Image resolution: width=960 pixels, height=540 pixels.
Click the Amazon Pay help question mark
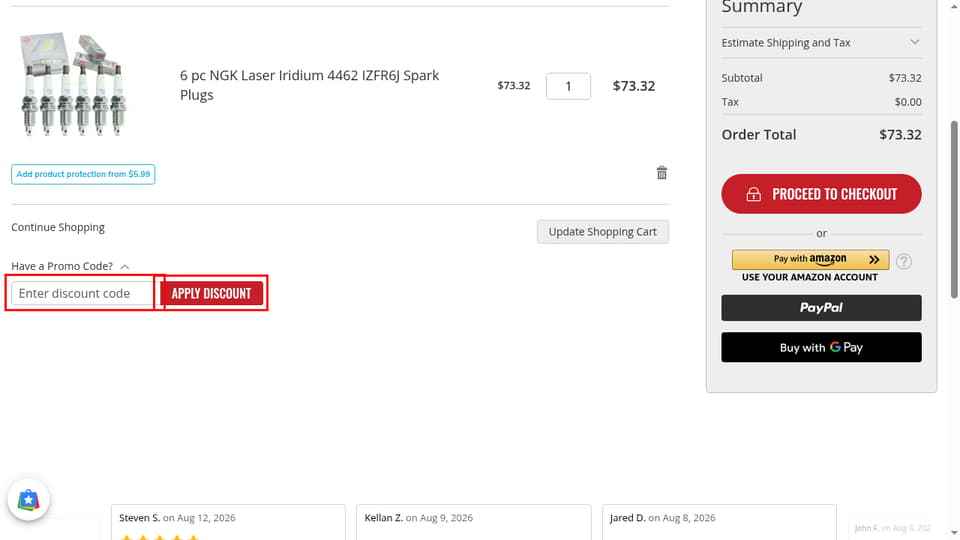[x=904, y=261]
